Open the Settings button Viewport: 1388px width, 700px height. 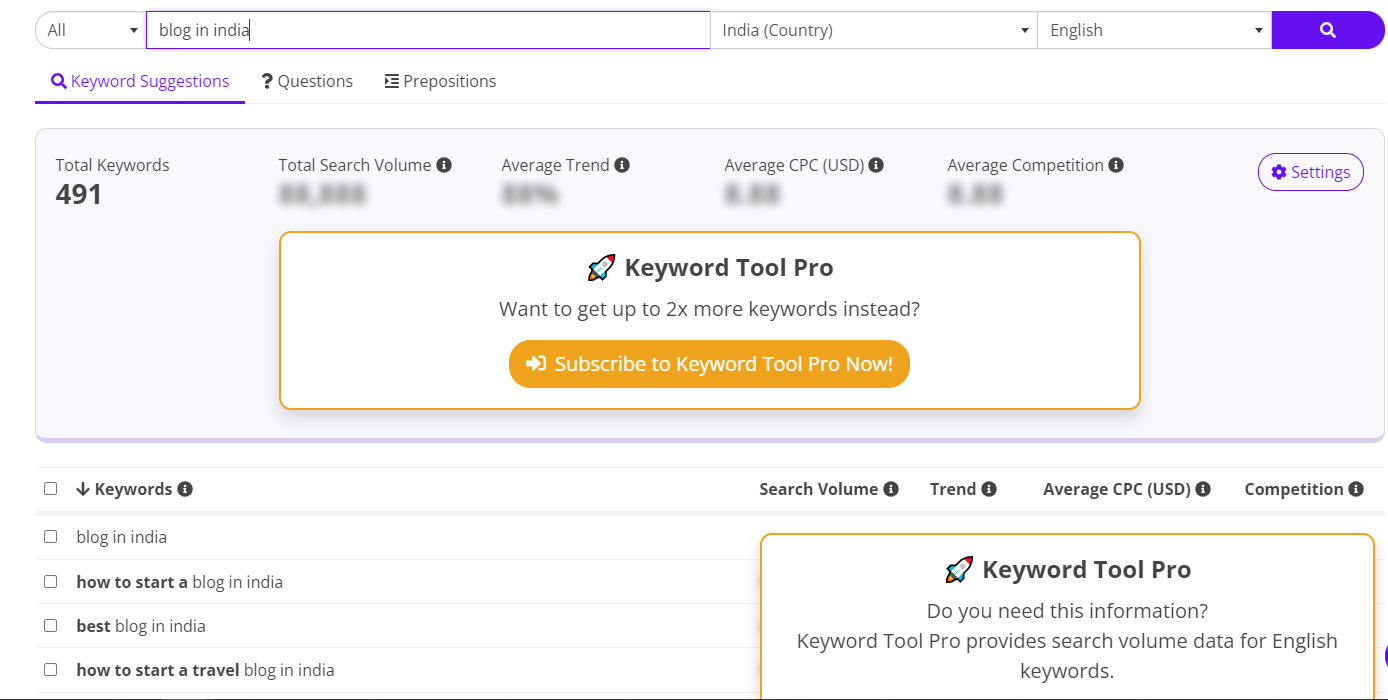tap(1310, 172)
